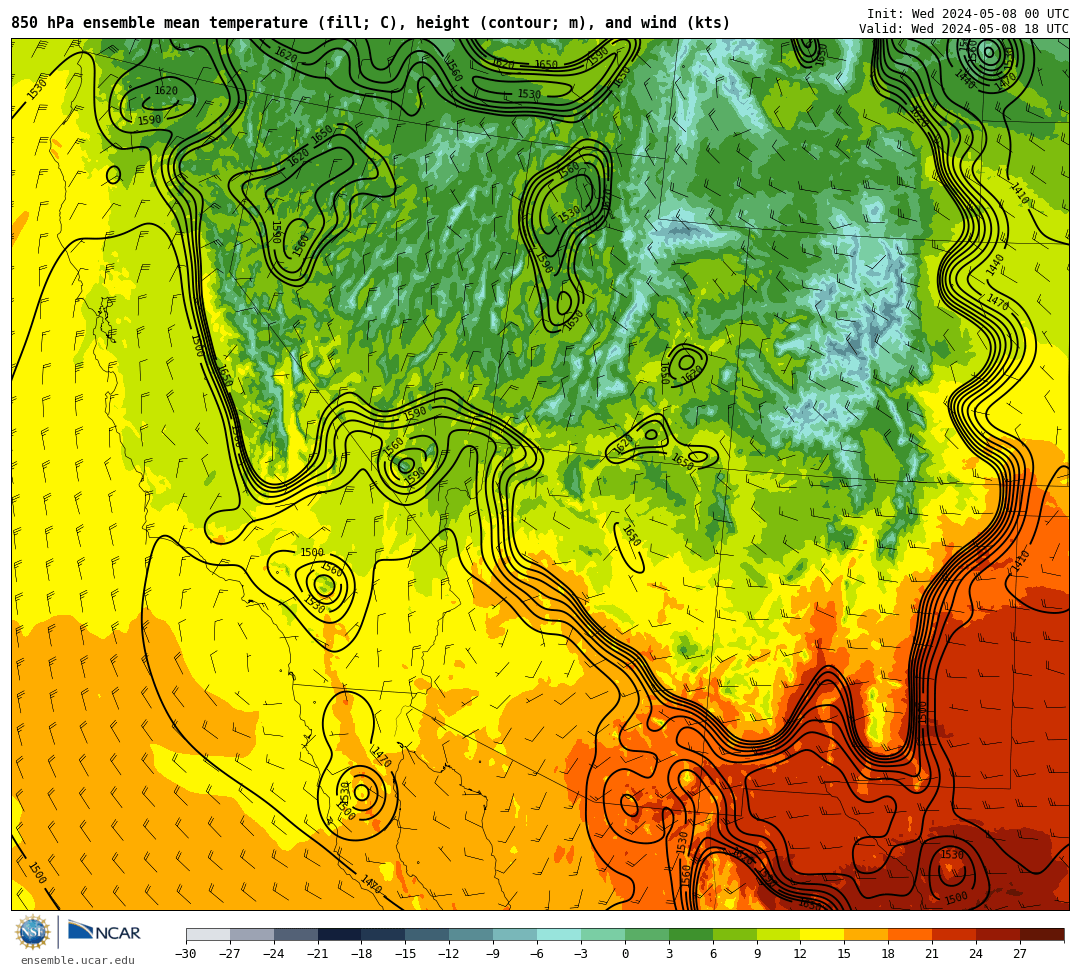
Task: Click the −6 colorbar tick label
Action: pos(537,954)
